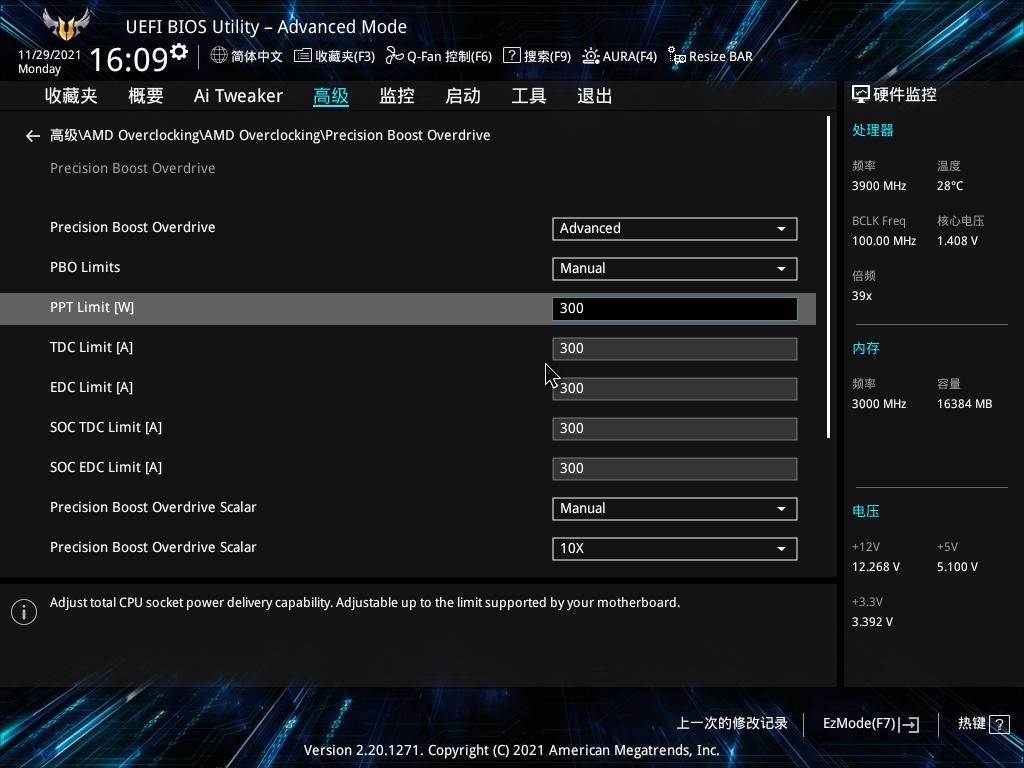Open PBO Limits Manual dropdown
This screenshot has height=768, width=1024.
(x=675, y=268)
